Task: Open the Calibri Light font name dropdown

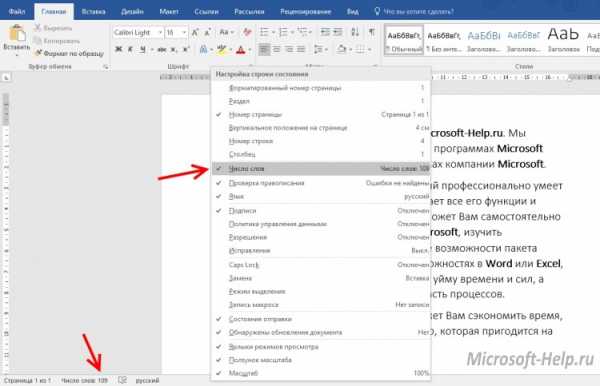Action: [160, 33]
